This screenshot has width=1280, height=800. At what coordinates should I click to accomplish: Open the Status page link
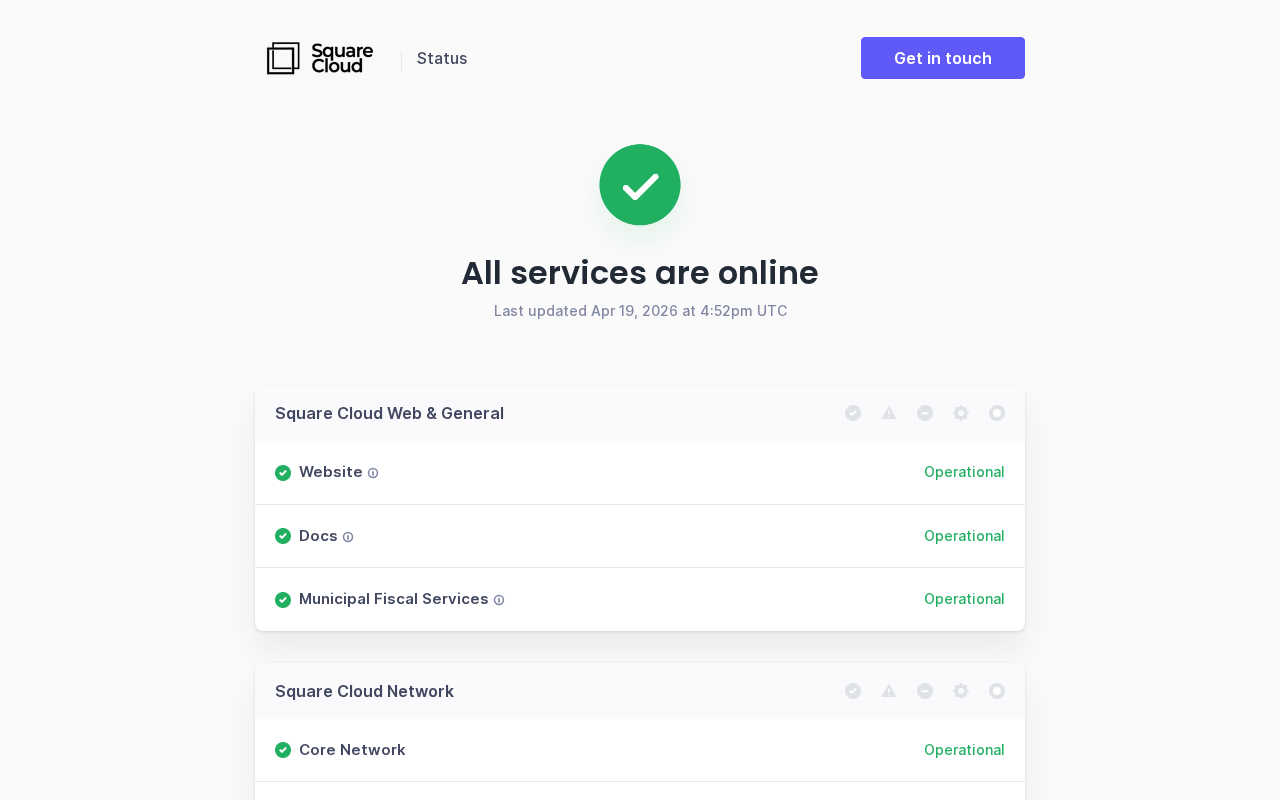[442, 58]
